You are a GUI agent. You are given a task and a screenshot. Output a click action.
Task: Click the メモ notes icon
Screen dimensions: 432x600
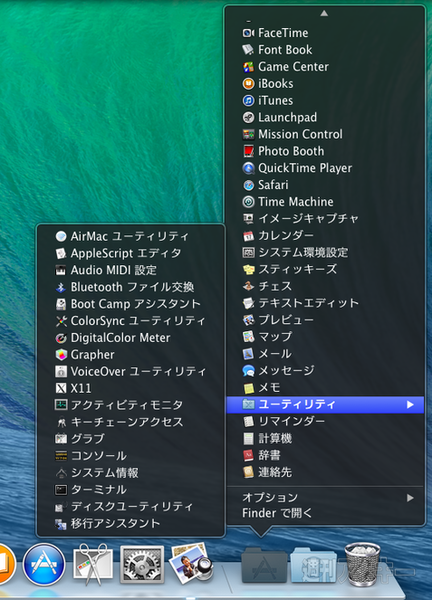(x=248, y=388)
